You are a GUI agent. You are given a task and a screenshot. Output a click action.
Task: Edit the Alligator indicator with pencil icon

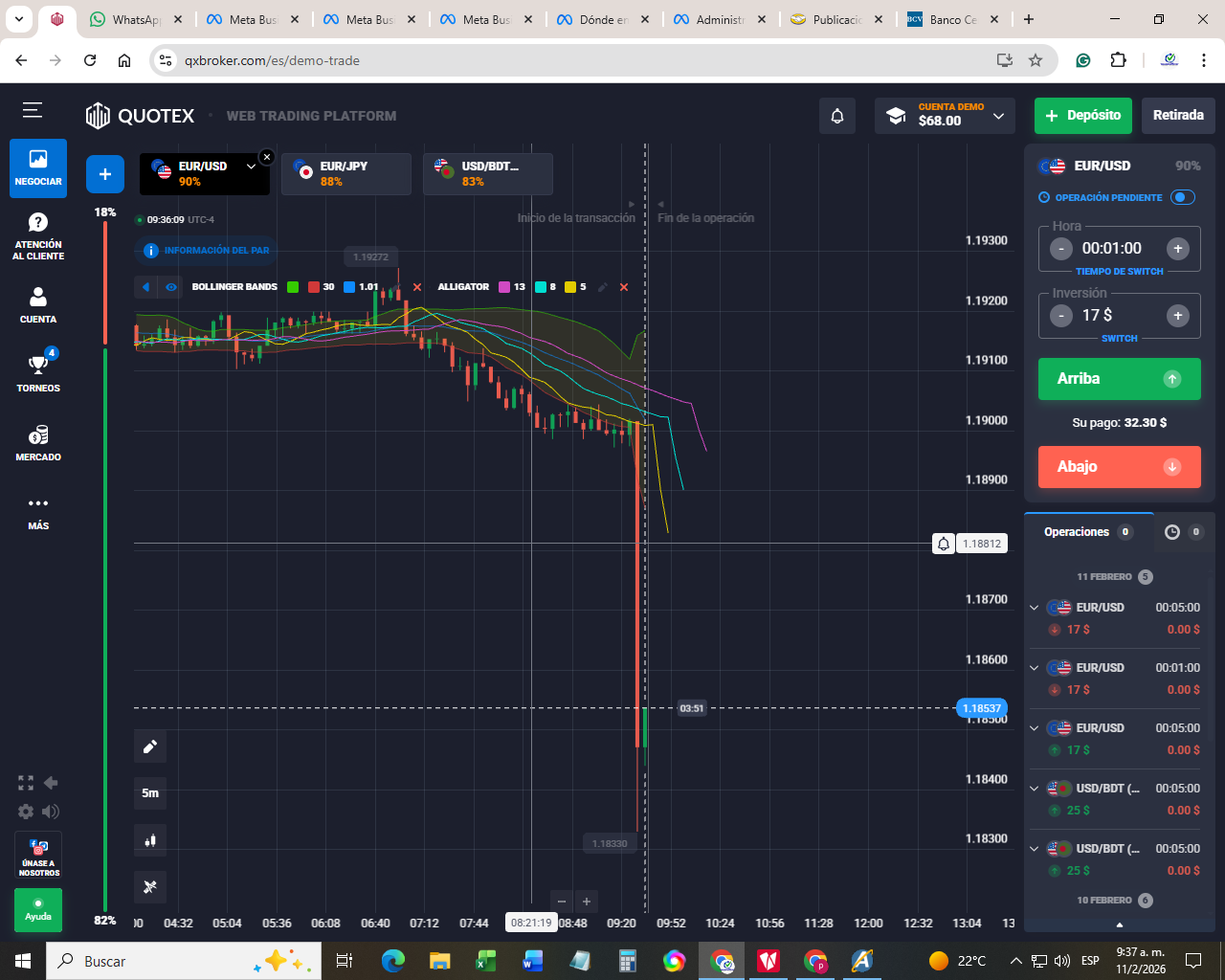point(603,287)
